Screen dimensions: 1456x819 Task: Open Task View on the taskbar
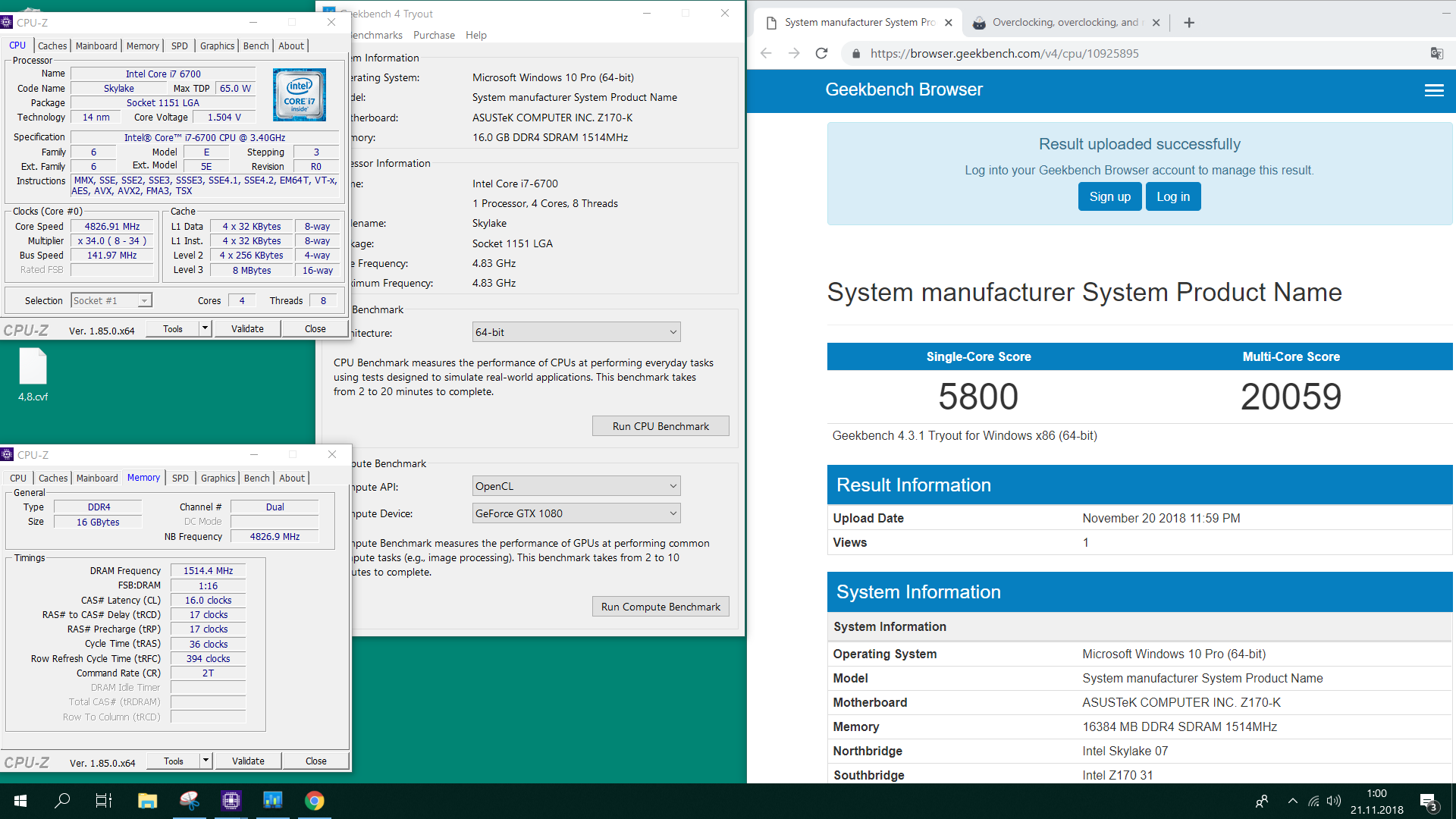[104, 801]
